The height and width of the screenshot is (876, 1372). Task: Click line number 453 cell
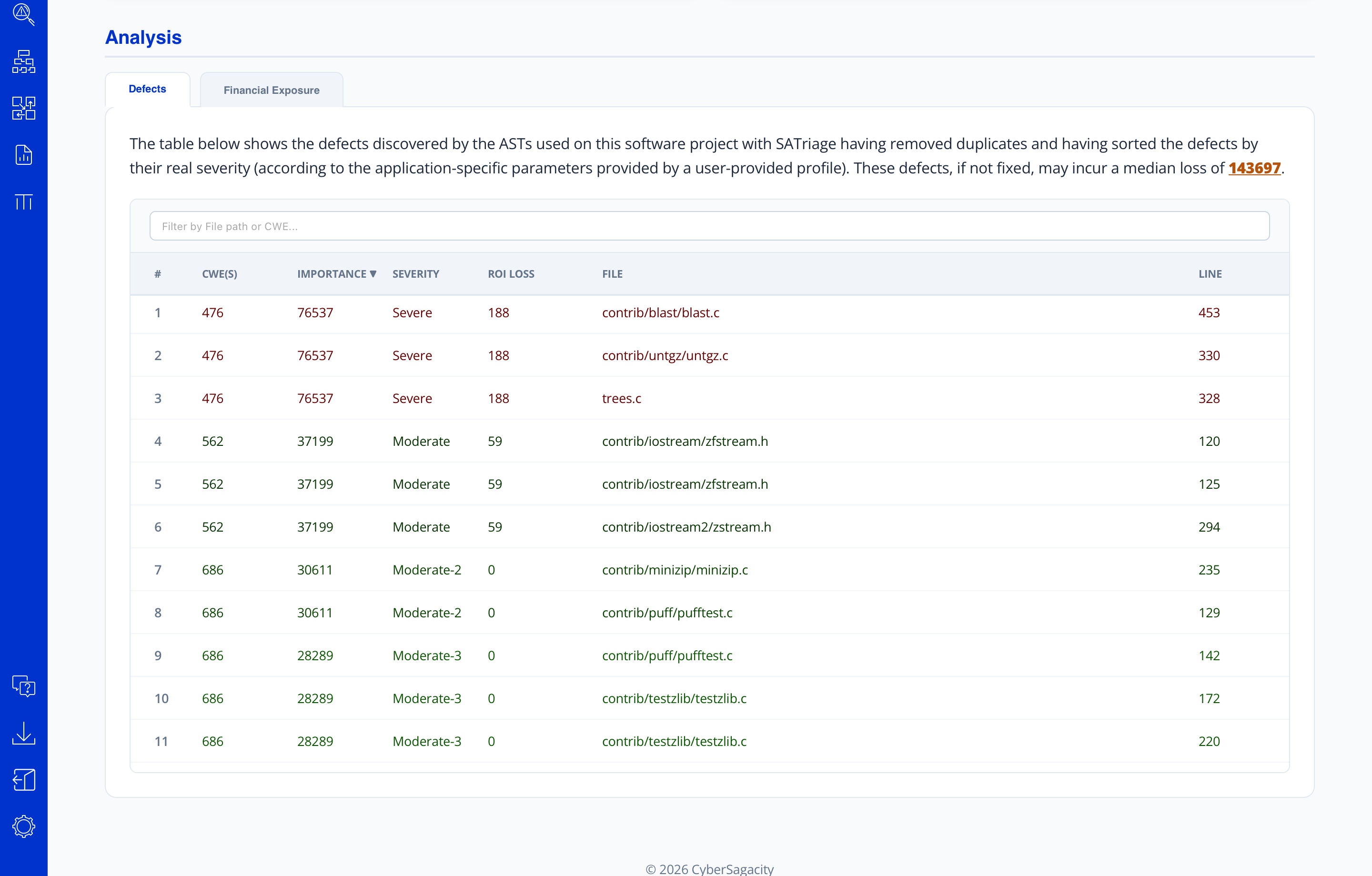1209,312
